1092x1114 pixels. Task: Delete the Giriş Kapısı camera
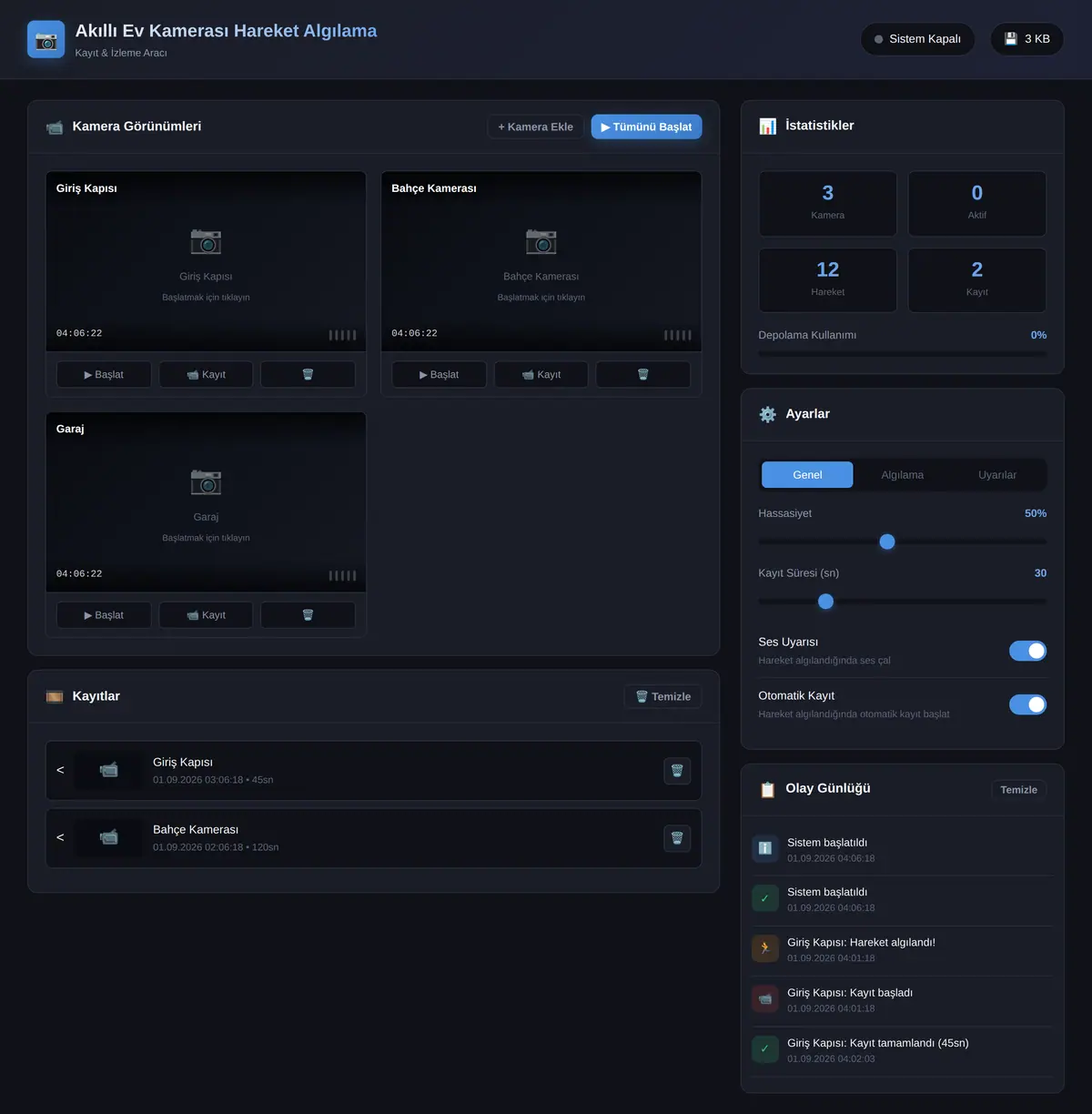308,374
